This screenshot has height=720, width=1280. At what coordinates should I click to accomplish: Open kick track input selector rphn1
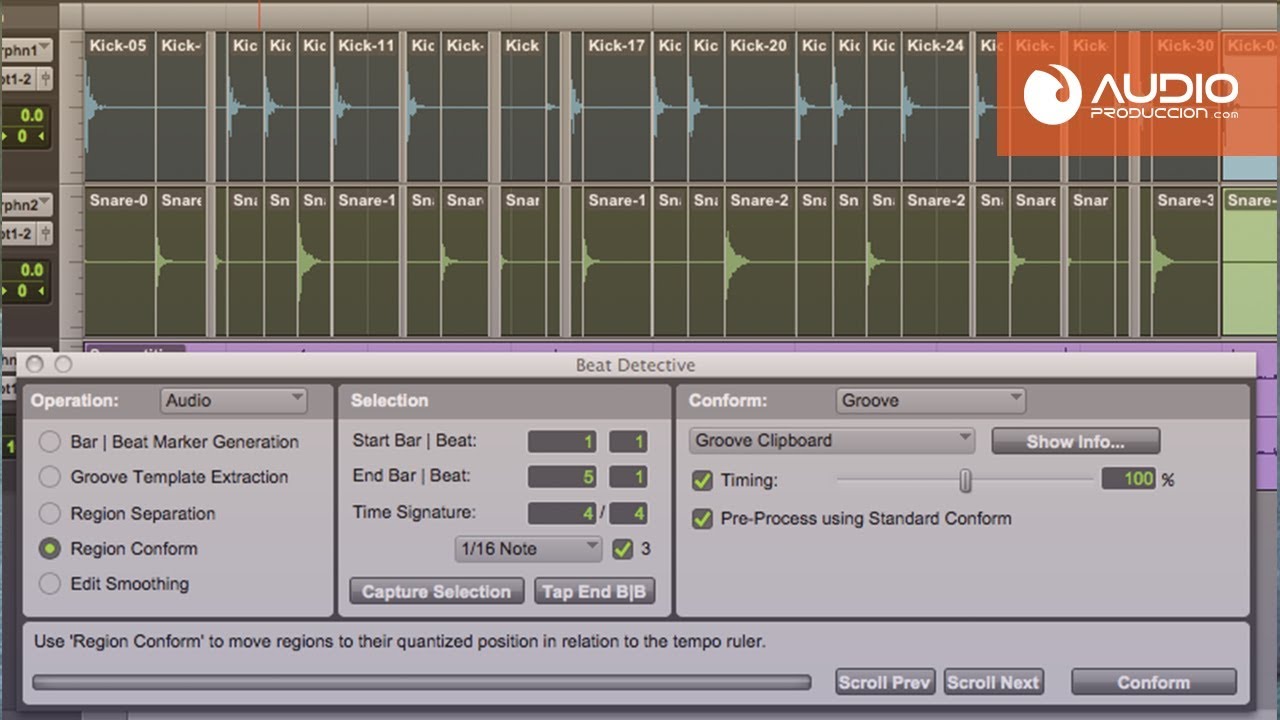pos(26,50)
